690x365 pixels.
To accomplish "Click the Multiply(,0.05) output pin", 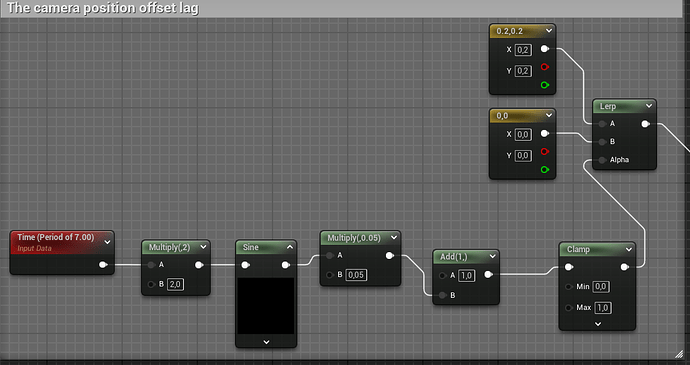I will pyautogui.click(x=389, y=255).
